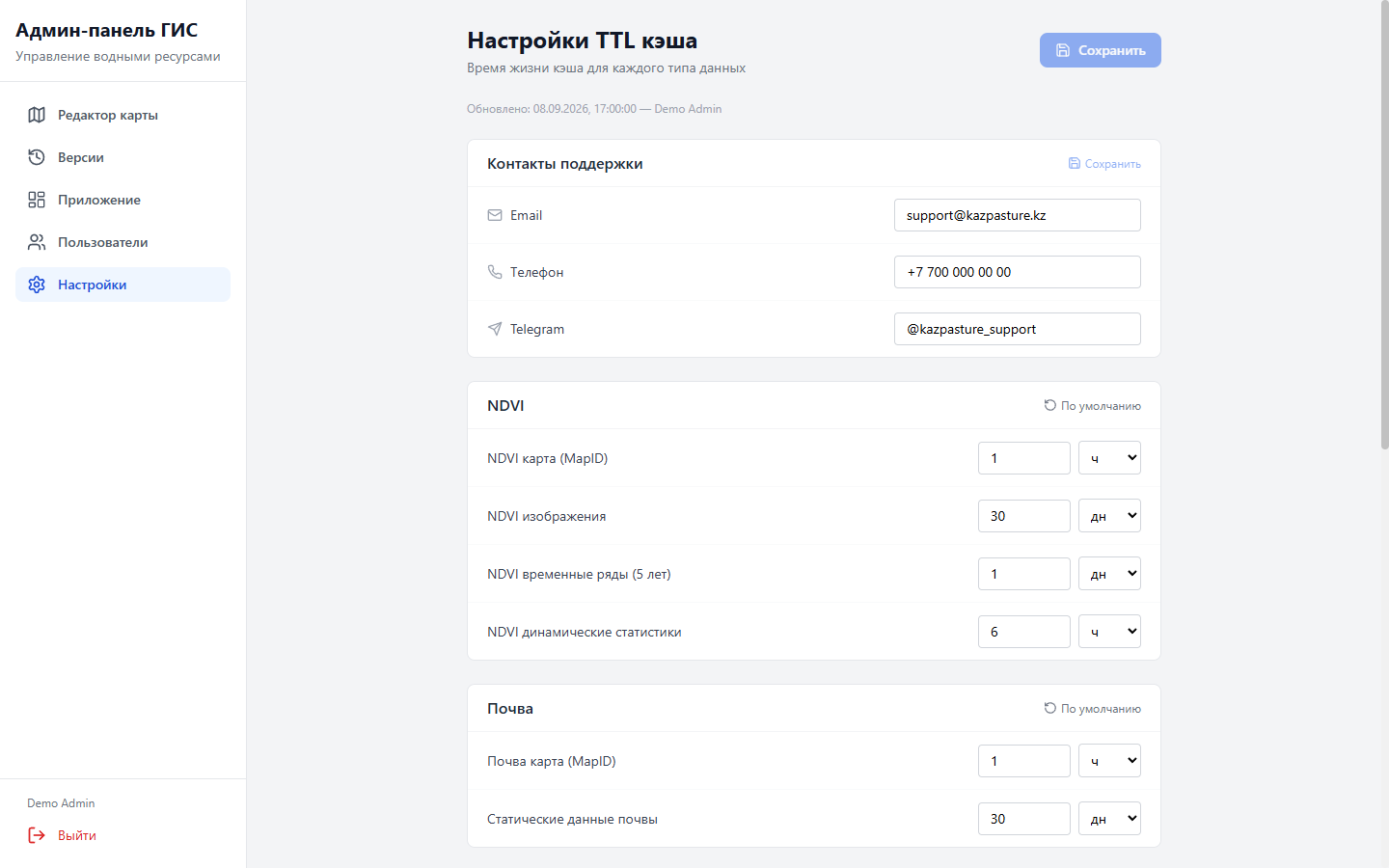Open the Приложение sidebar item
The image size is (1389, 868).
123,200
